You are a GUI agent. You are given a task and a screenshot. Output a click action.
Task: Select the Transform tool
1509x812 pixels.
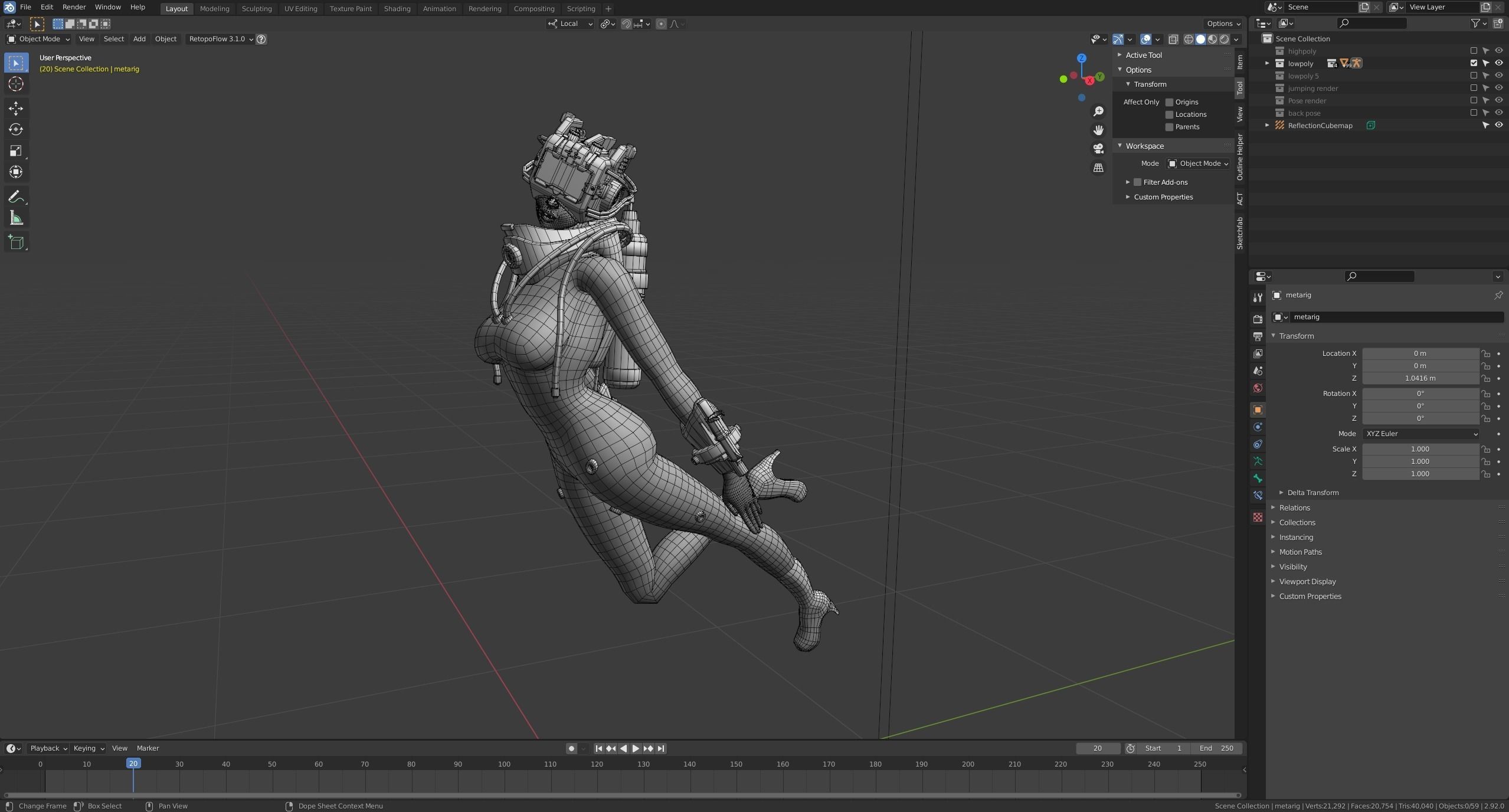coord(16,172)
